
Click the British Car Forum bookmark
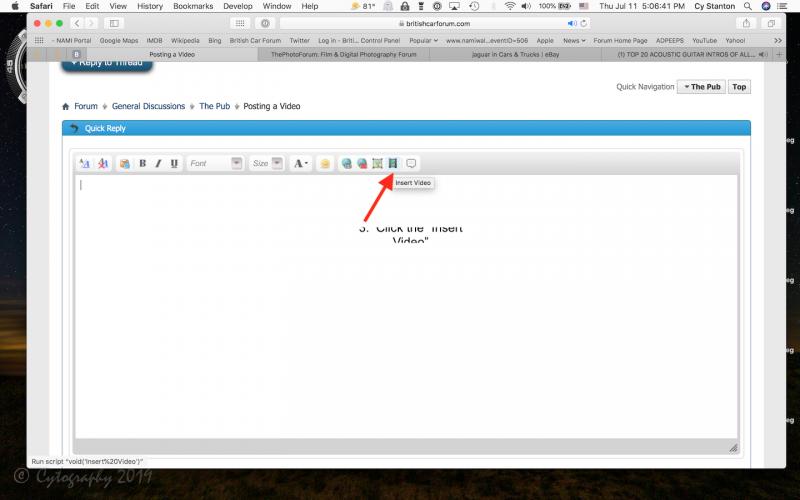click(255, 40)
